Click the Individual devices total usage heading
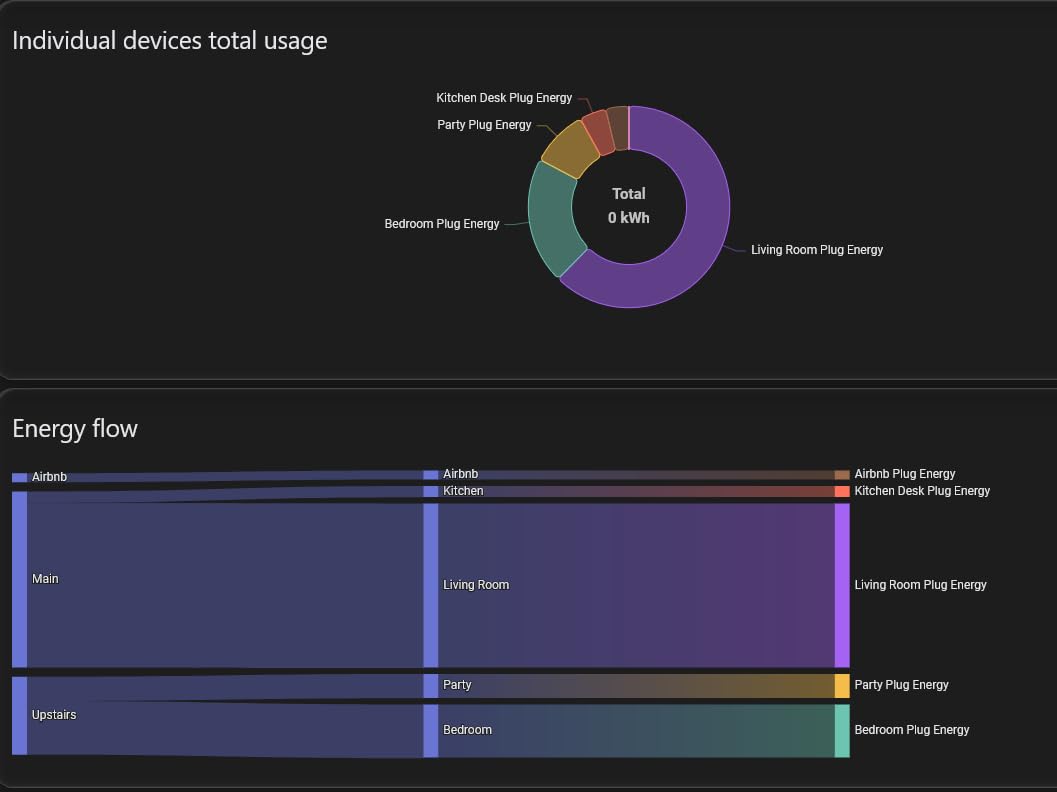Screen dimensions: 1057x792 (x=169, y=41)
